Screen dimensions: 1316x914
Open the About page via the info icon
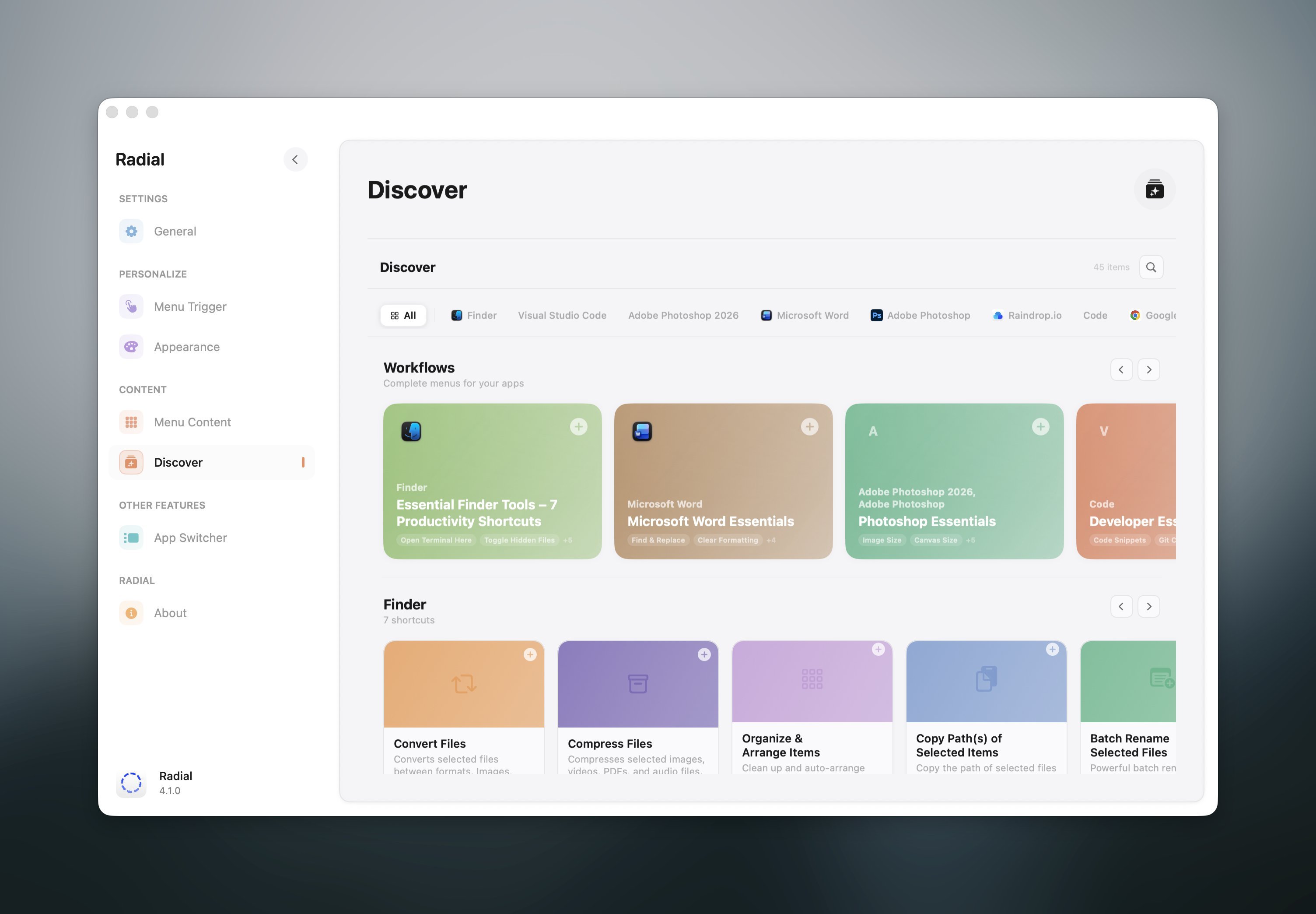(131, 613)
